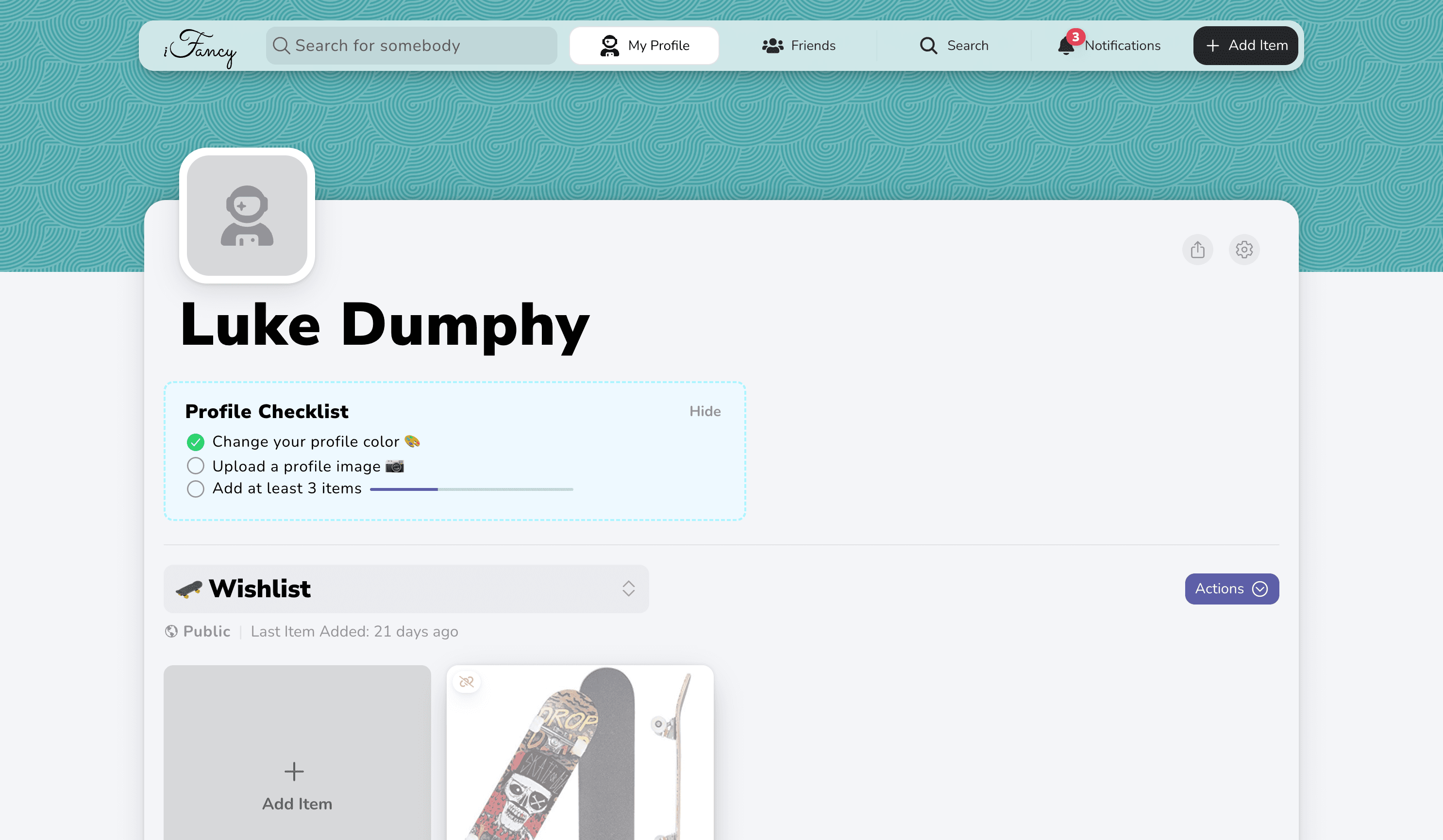Click the dark Add Item button in the header
Viewport: 1443px width, 840px height.
tap(1245, 45)
